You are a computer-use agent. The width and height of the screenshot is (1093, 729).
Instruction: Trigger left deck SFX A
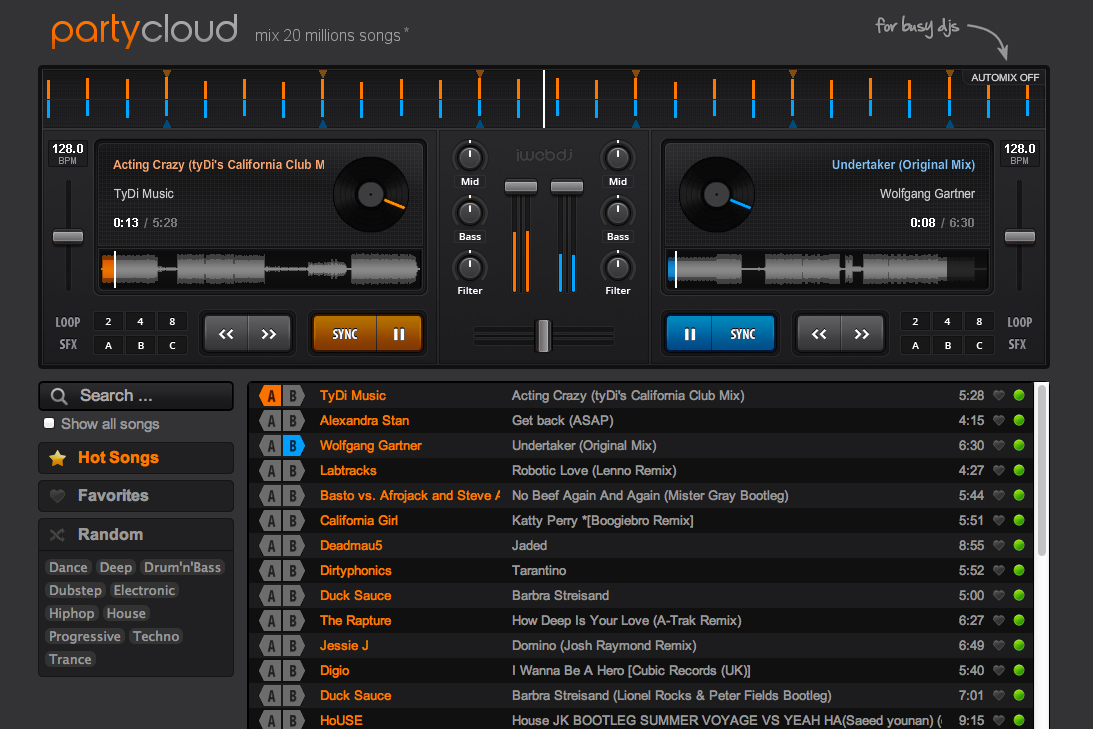pyautogui.click(x=108, y=345)
